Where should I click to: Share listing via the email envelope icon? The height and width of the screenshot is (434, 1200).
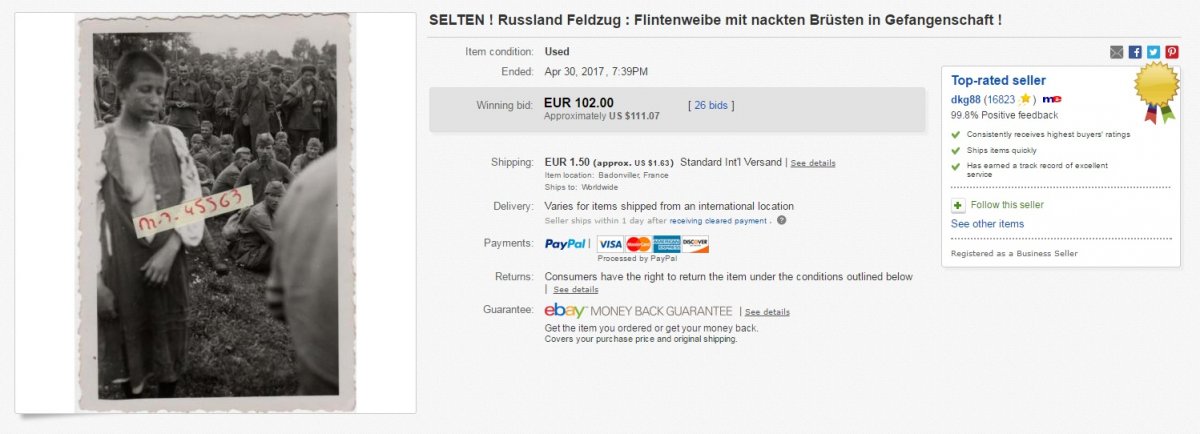(x=1116, y=52)
